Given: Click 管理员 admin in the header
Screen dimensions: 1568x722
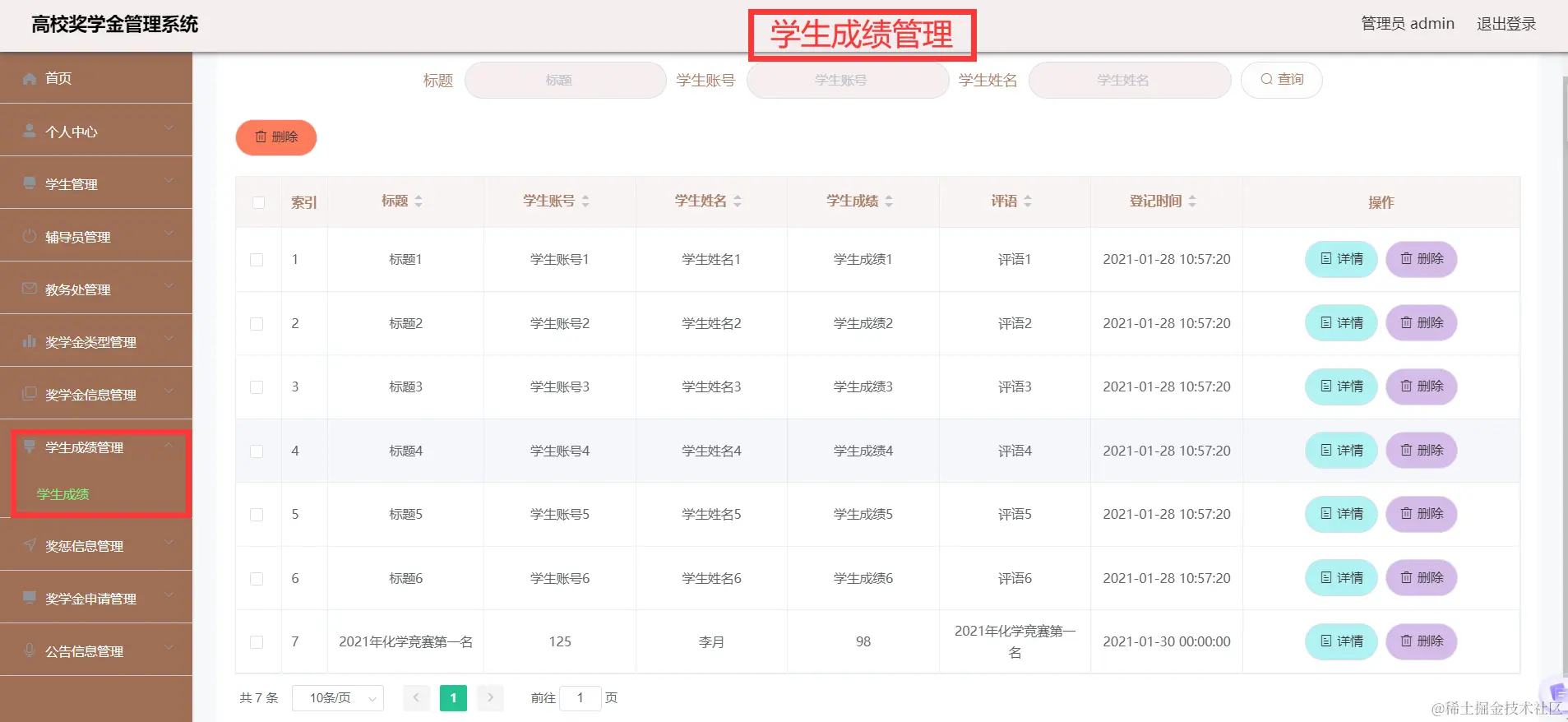Looking at the screenshot, I should click(x=1408, y=24).
